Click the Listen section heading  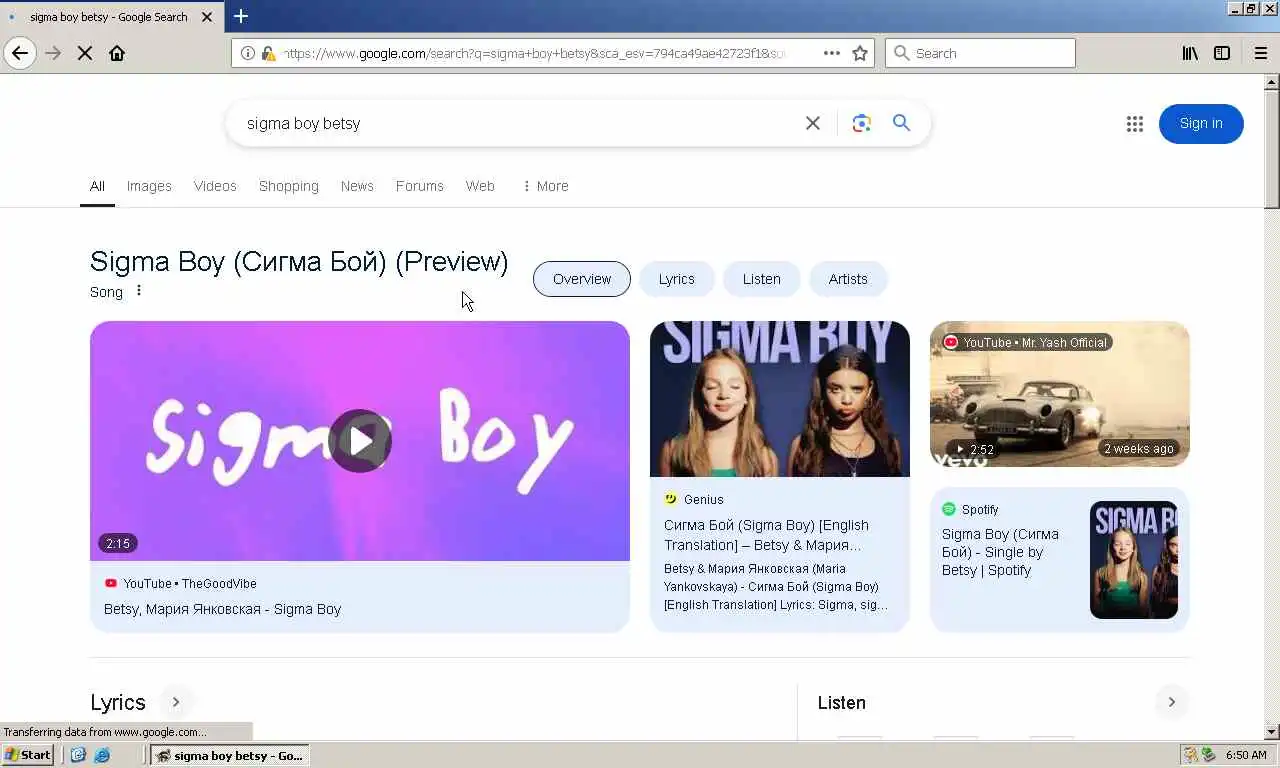point(842,703)
